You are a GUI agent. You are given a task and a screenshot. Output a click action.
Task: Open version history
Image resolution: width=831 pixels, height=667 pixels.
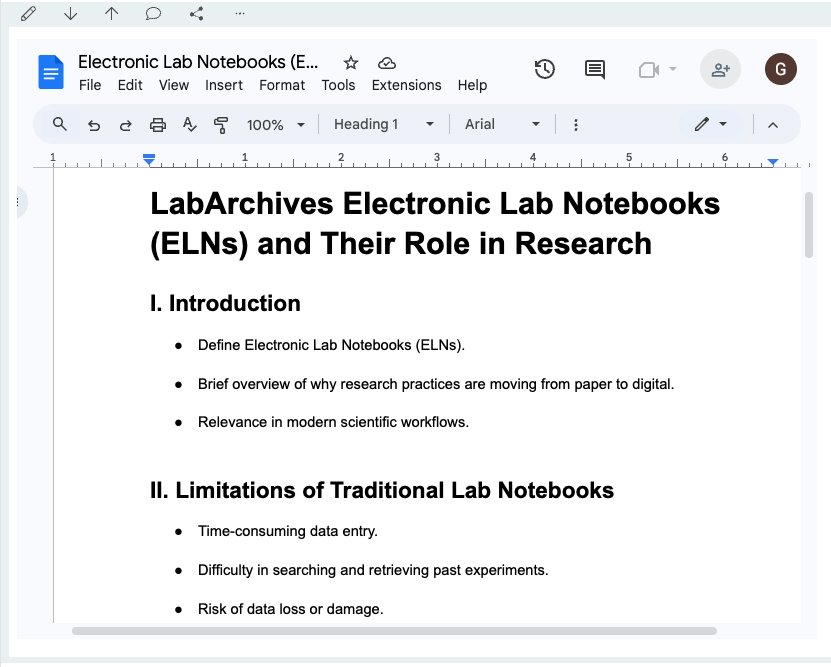544,69
